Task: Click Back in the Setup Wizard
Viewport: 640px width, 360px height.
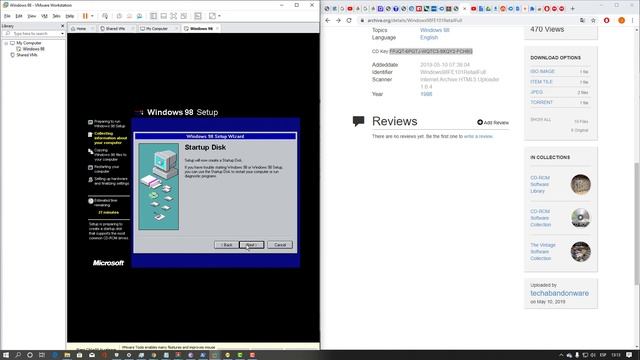Action: (x=226, y=245)
